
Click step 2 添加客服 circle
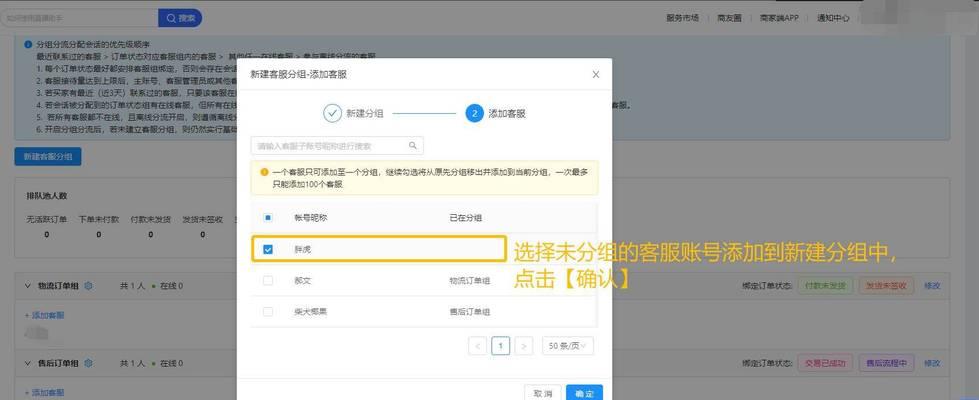(x=475, y=114)
